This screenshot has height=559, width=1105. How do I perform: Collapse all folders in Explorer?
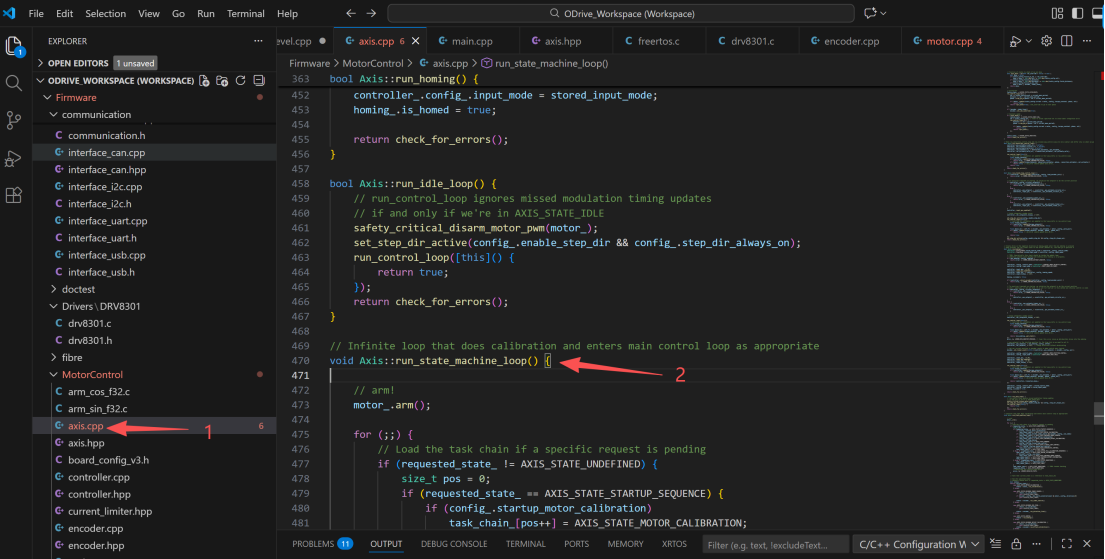(259, 80)
